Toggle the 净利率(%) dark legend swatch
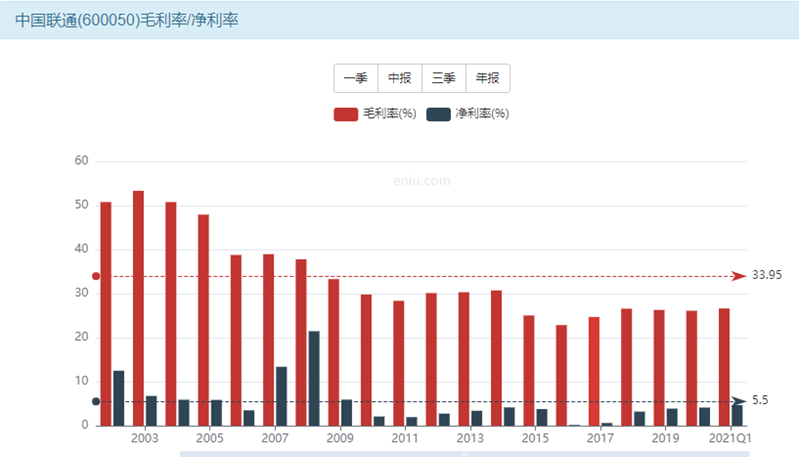Image resolution: width=799 pixels, height=457 pixels. click(438, 114)
